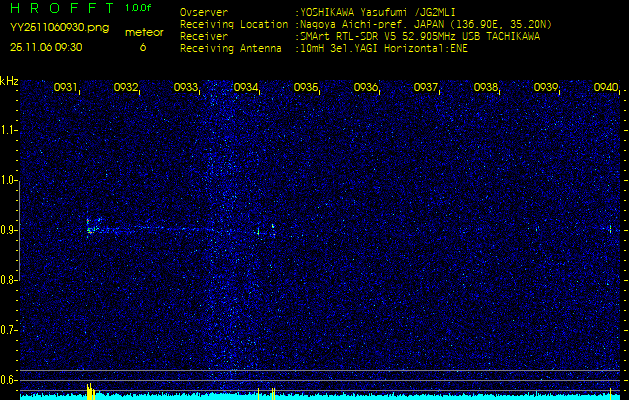
Task: Click the Ovserver field label
Action: coord(204,12)
